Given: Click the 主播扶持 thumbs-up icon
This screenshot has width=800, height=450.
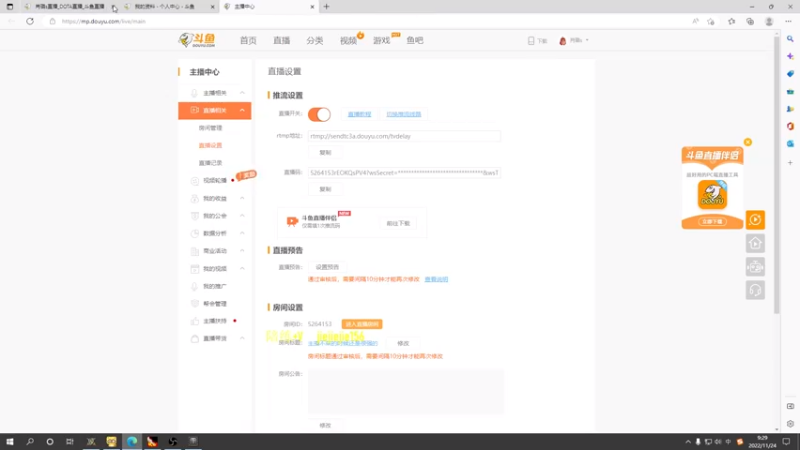Looking at the screenshot, I should click(x=194, y=321).
